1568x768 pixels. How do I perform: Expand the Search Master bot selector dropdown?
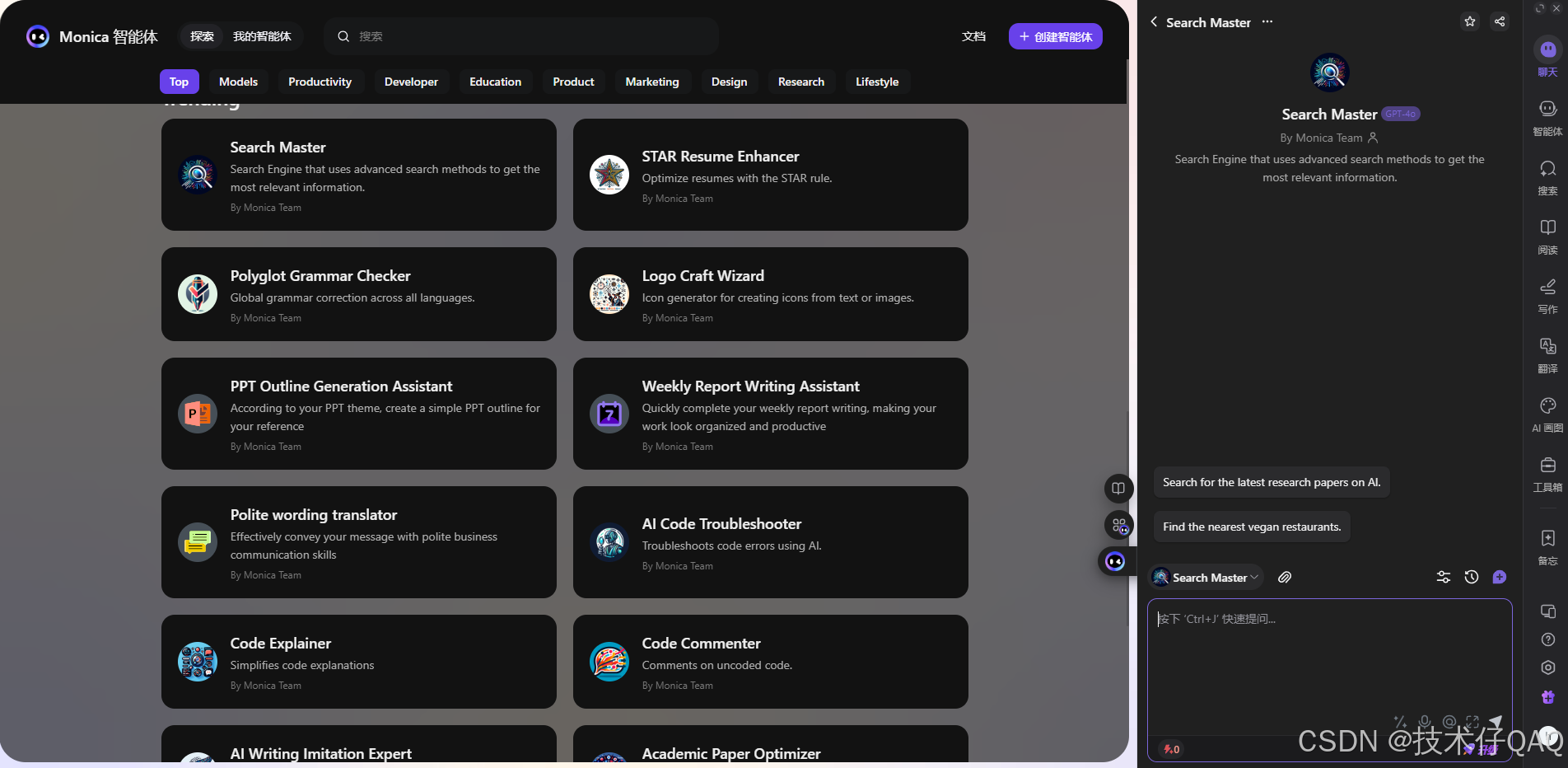click(1206, 578)
